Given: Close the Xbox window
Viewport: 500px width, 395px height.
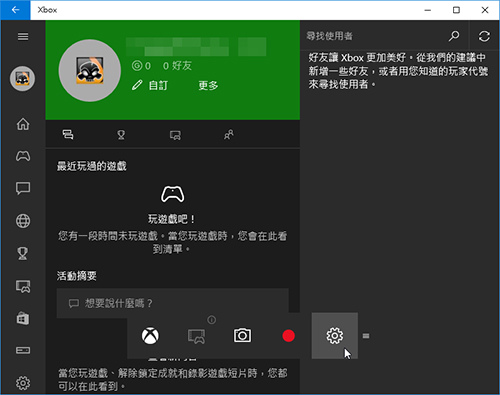Looking at the screenshot, I should pos(485,10).
